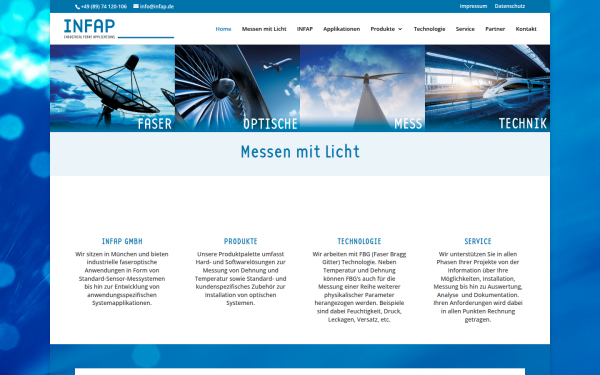The width and height of the screenshot is (600, 375).
Task: Click the paragraph starting 'Wir arbeiten mit FBG'
Action: (x=359, y=287)
